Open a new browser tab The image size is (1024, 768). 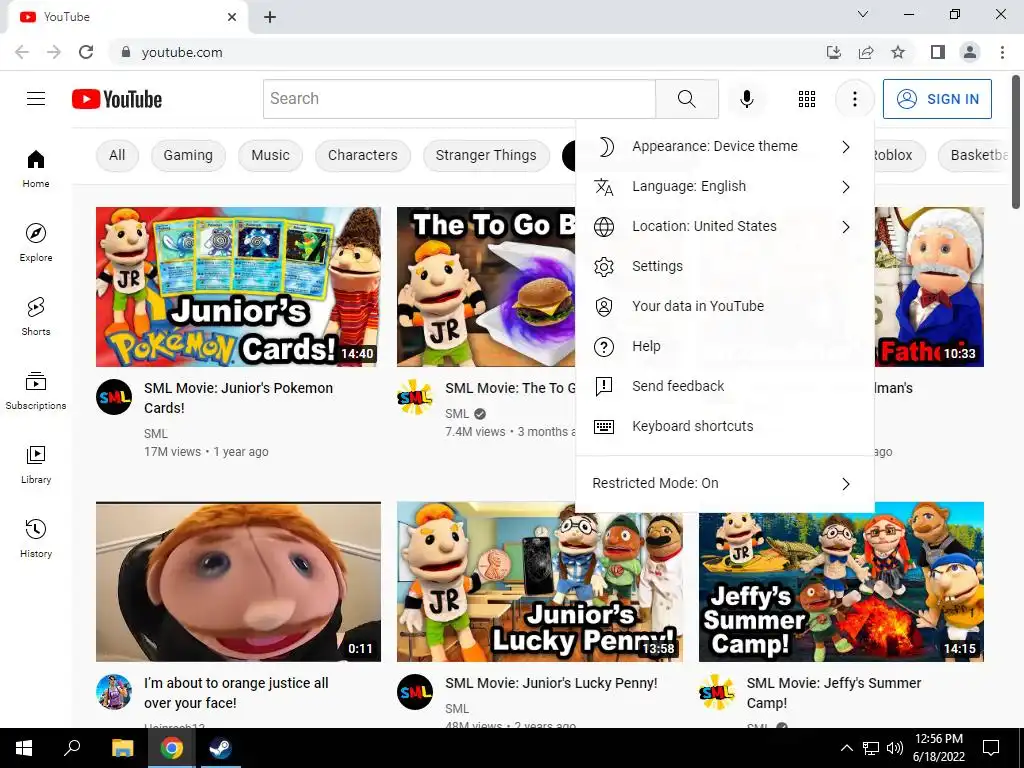point(270,17)
